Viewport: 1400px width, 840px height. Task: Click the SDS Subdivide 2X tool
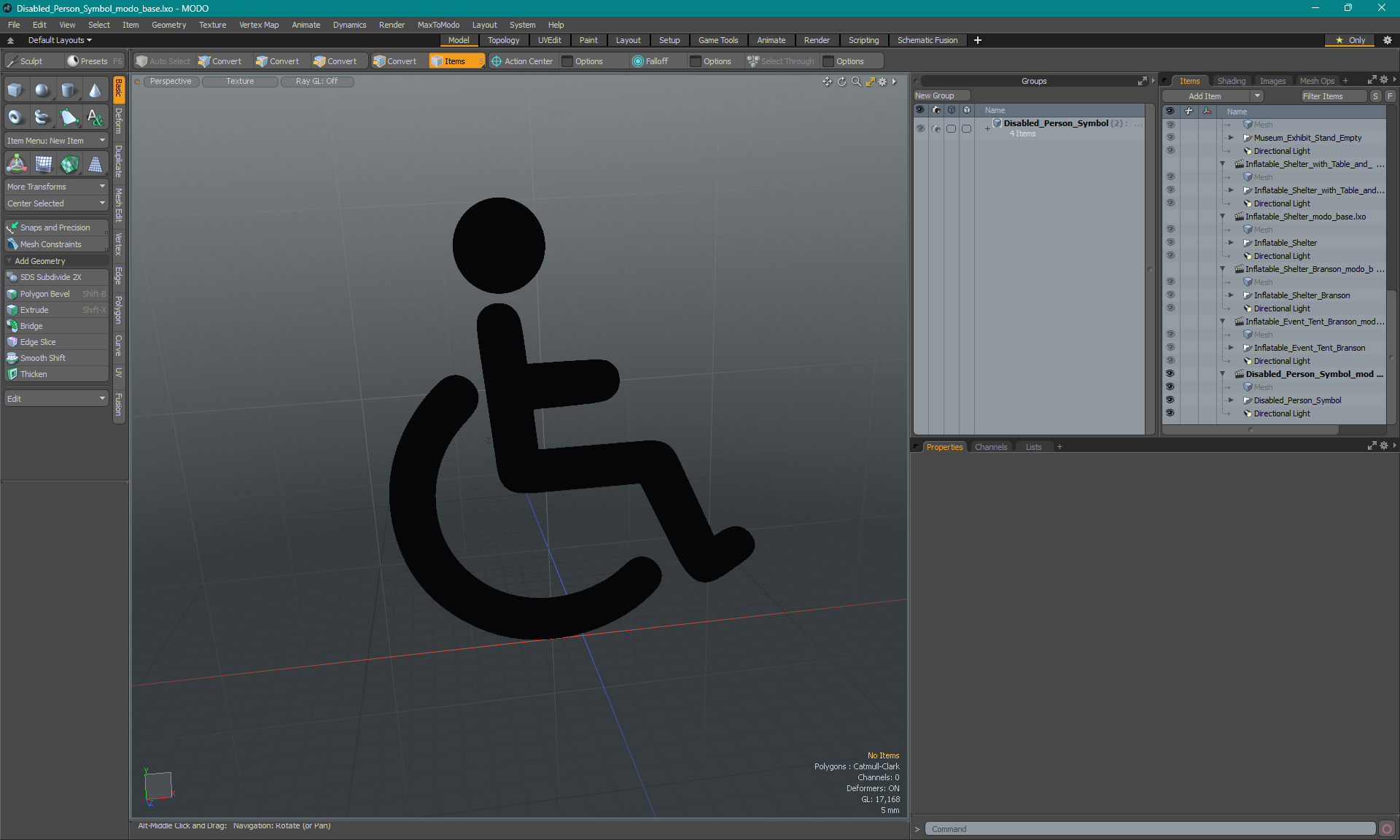point(56,277)
